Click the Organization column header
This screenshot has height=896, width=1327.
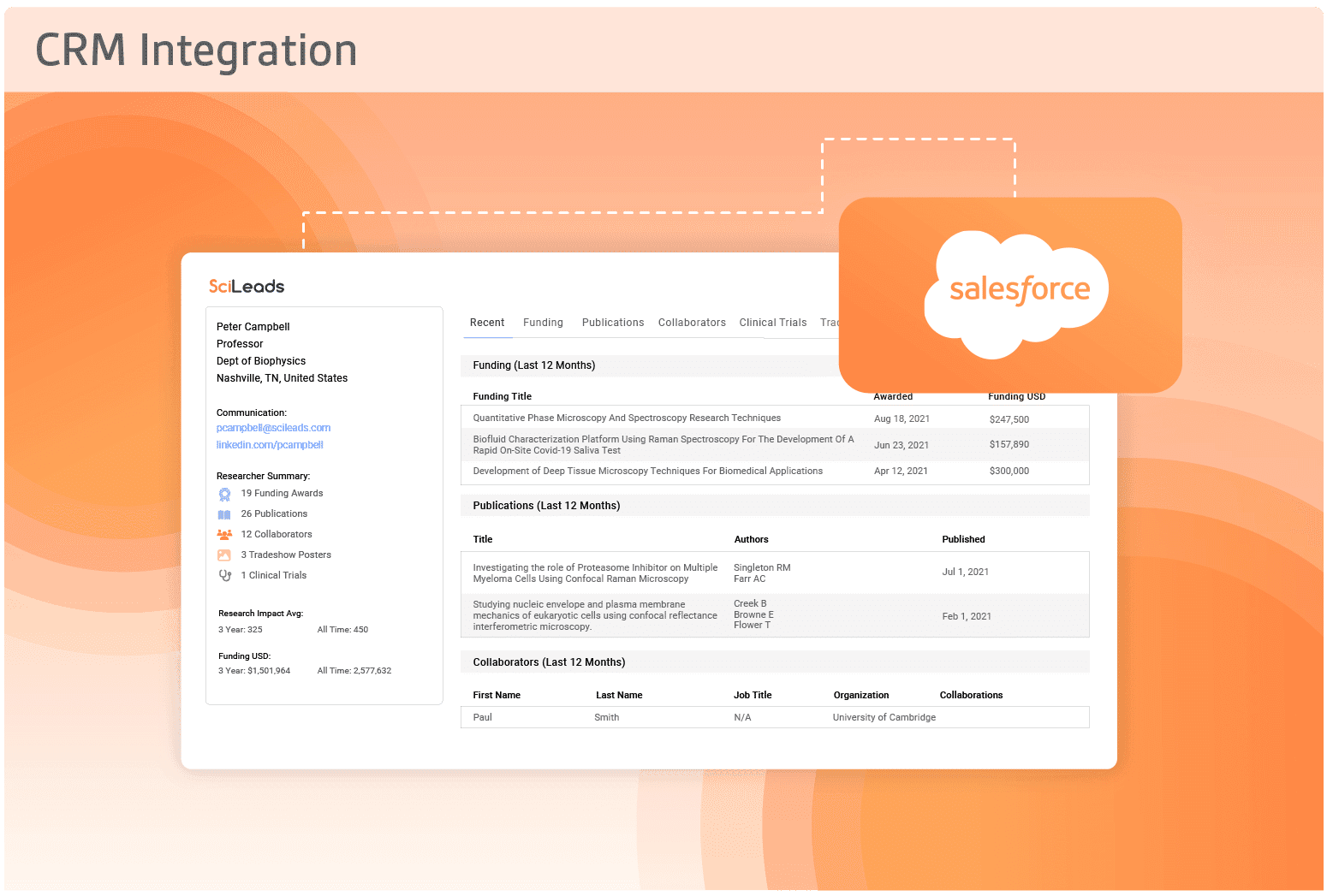861,696
